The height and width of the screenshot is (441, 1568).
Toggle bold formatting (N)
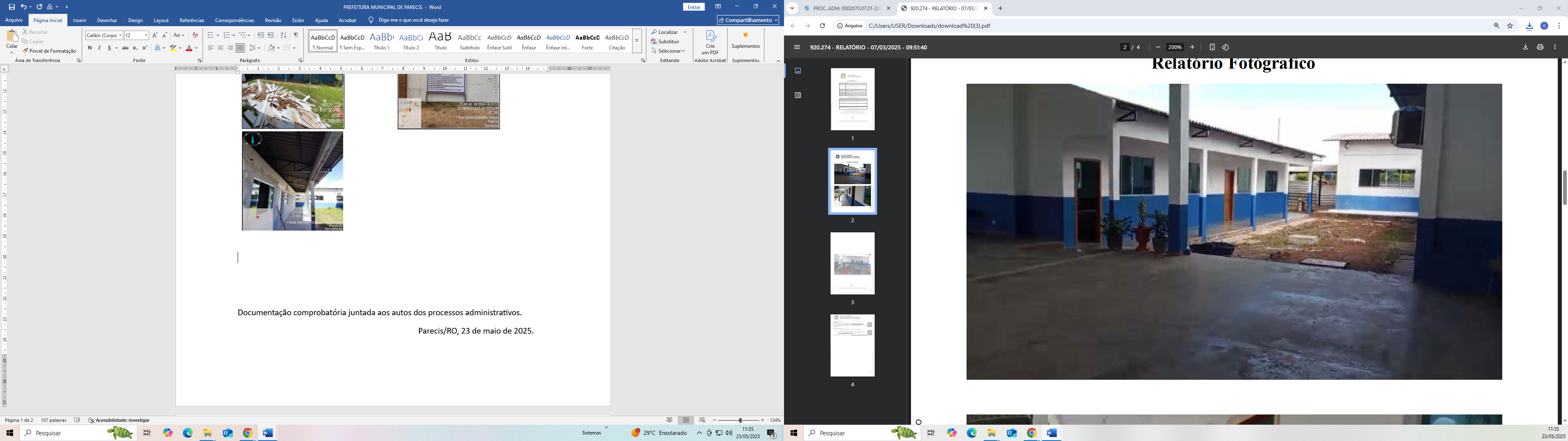[x=89, y=48]
